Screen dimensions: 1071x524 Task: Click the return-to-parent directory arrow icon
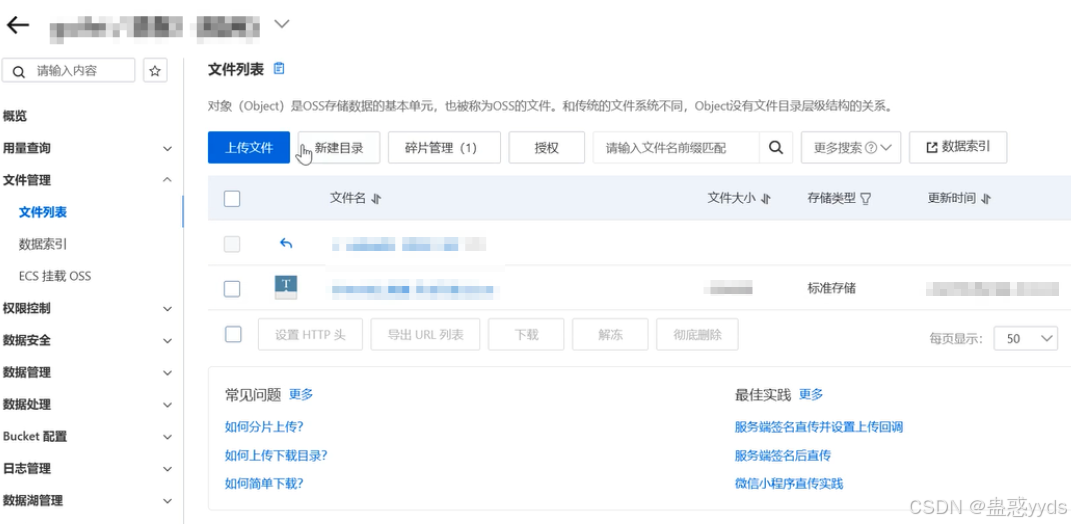click(286, 243)
